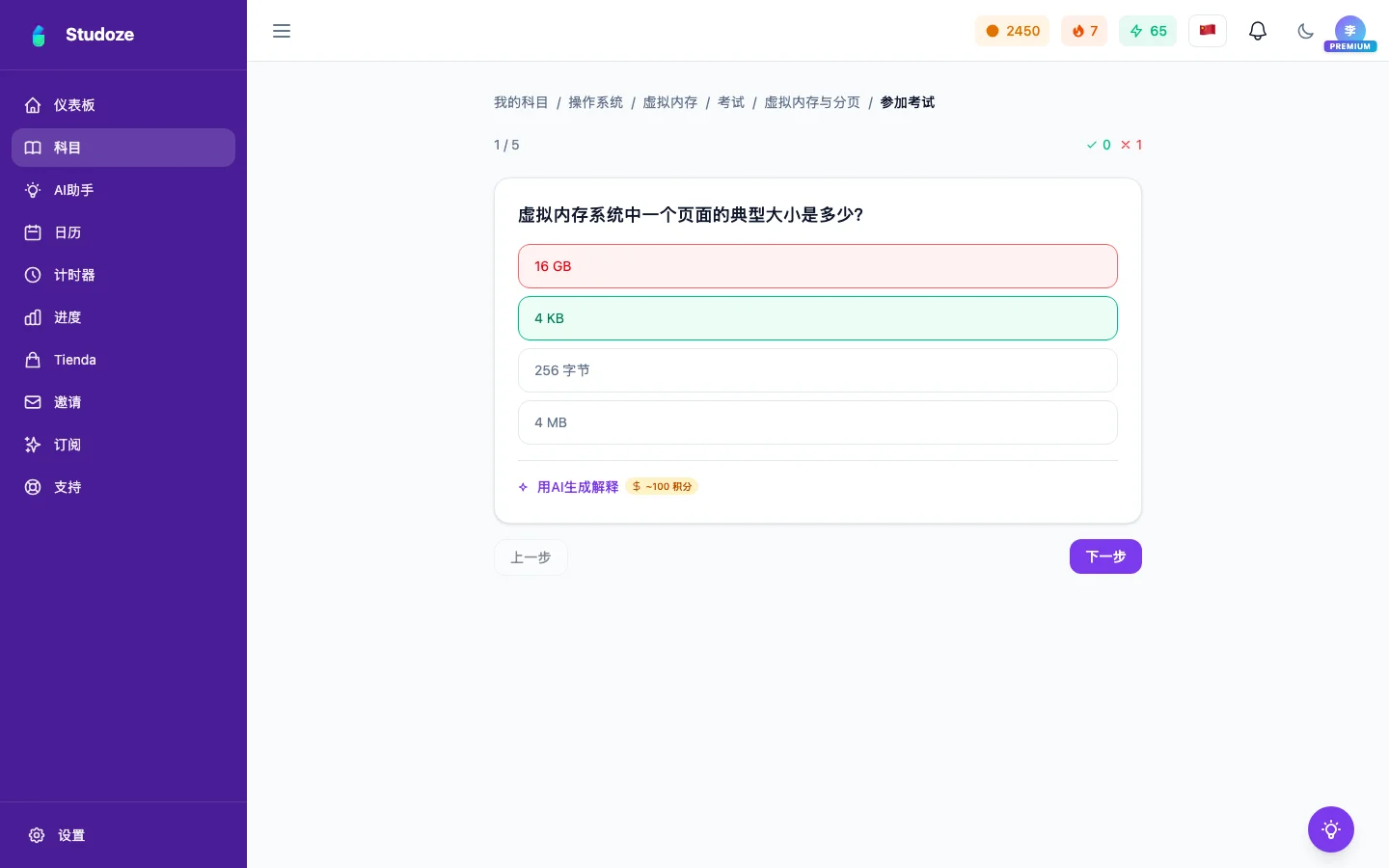Open the premium user avatar menu
1389x868 pixels.
[1350, 33]
